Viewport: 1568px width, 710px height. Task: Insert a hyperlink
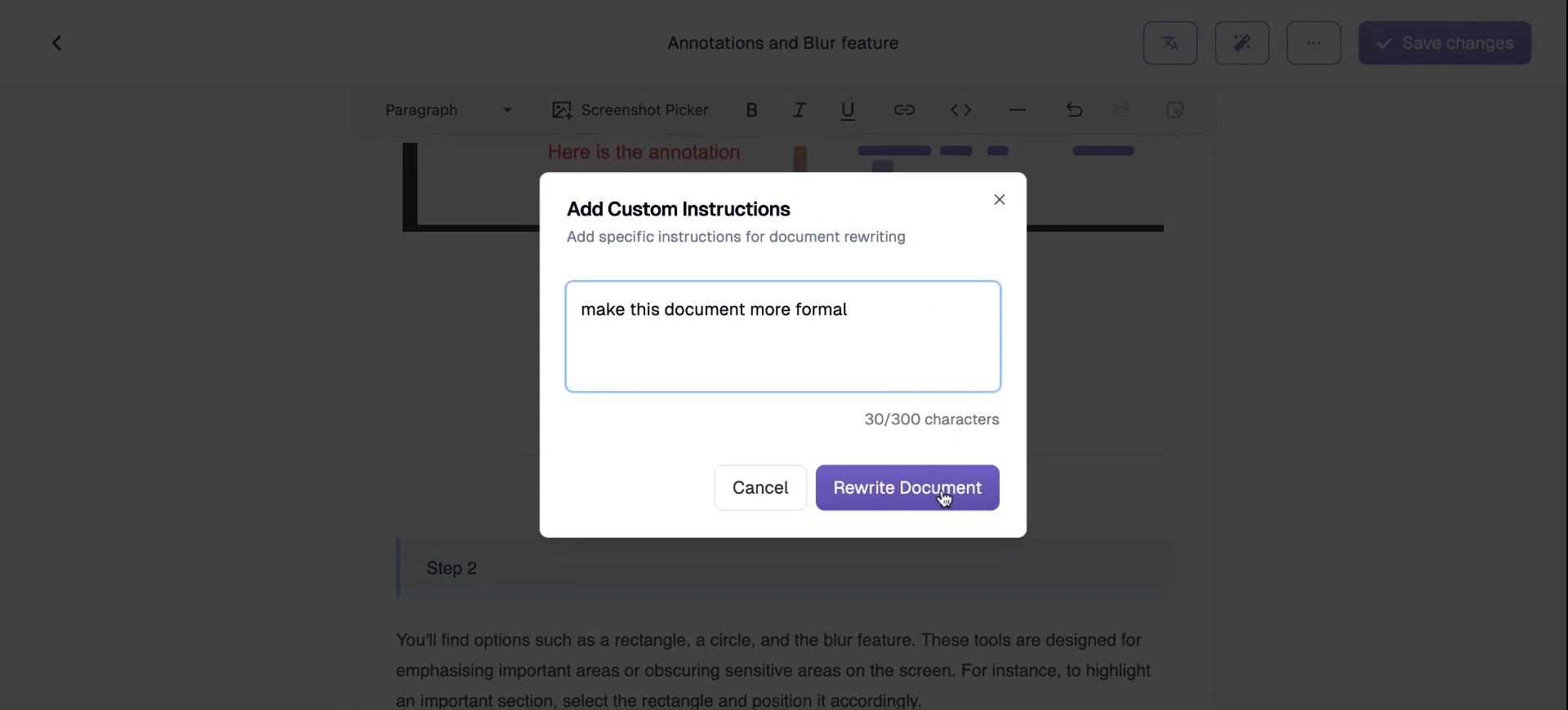point(904,110)
